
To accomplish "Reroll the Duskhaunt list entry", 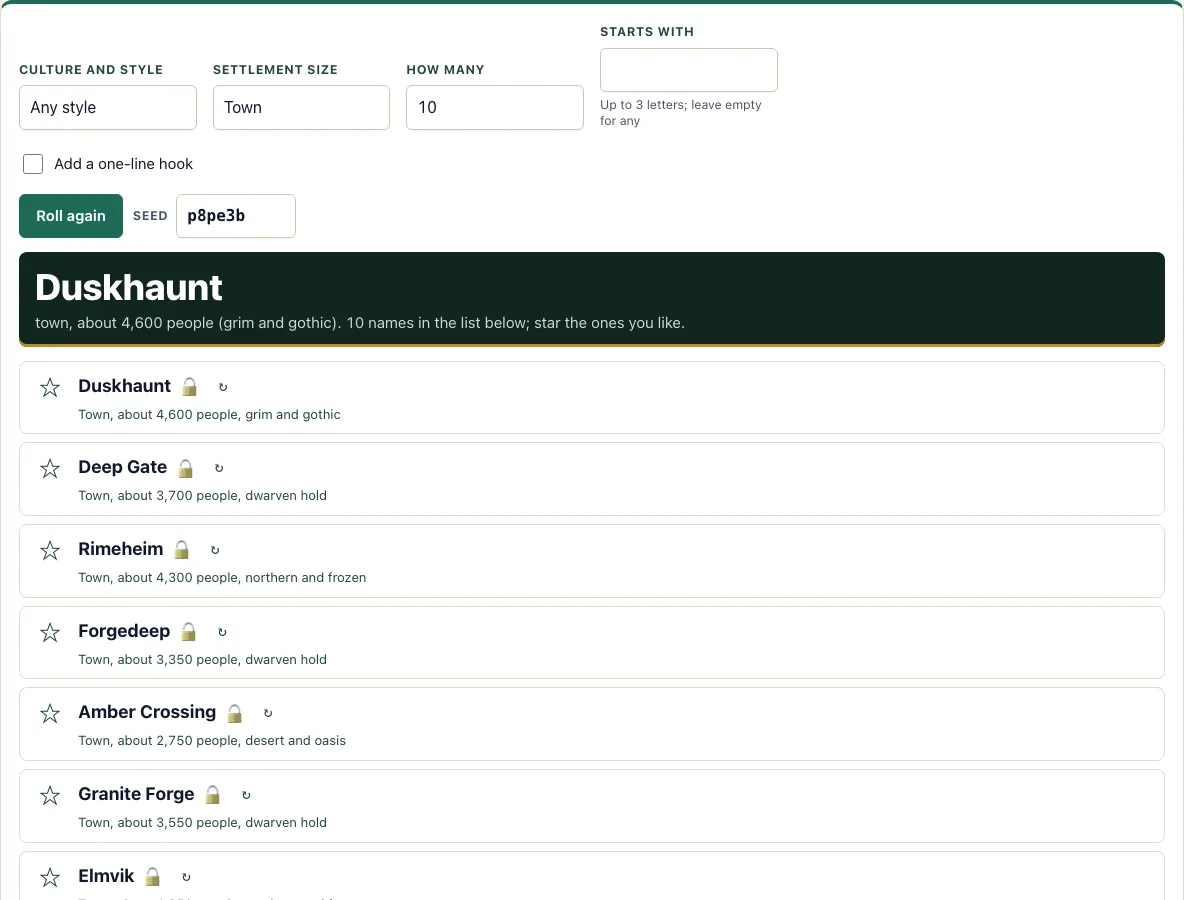I will pyautogui.click(x=223, y=387).
